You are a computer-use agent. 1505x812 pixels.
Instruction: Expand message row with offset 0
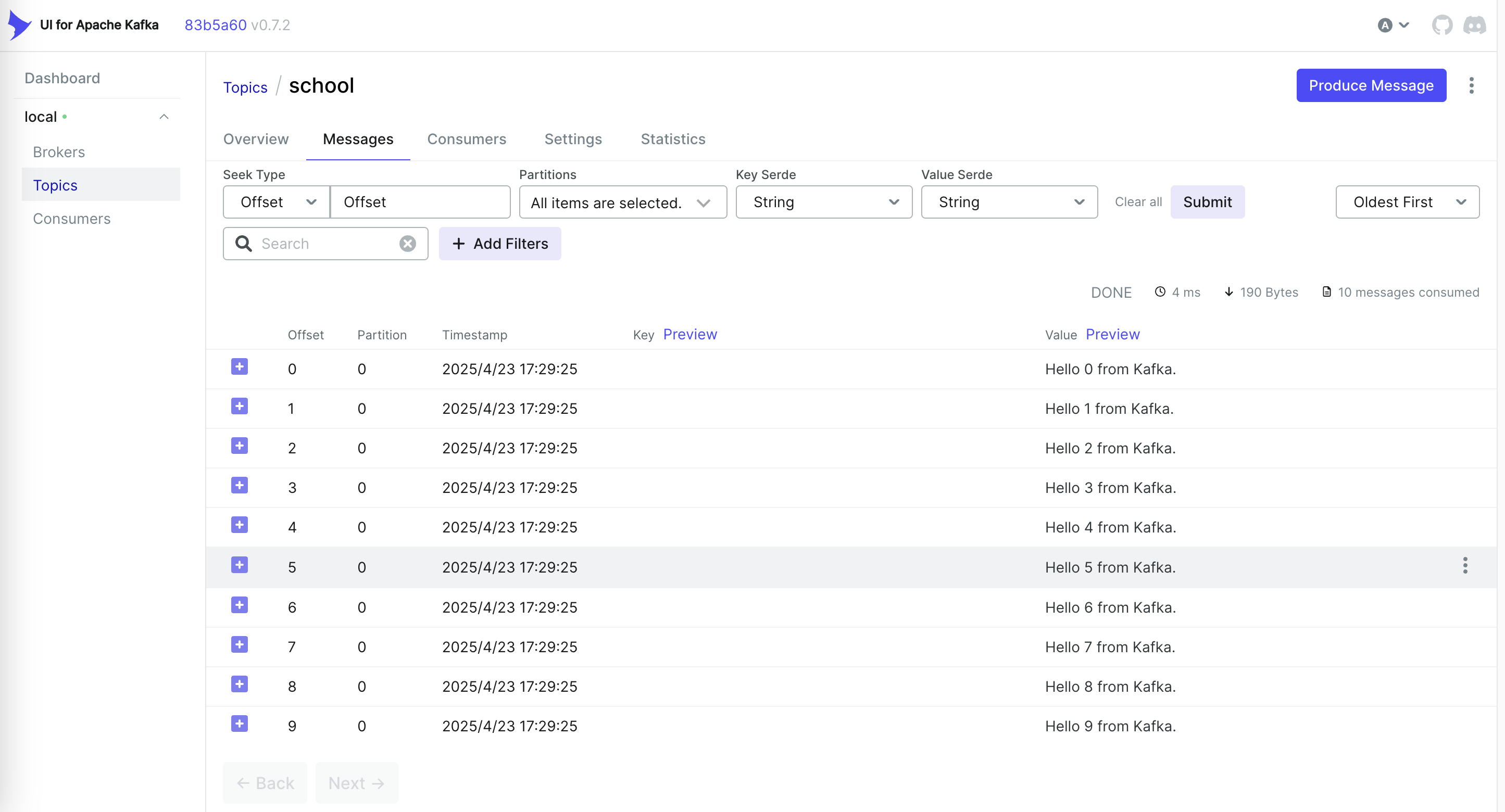[x=239, y=366]
